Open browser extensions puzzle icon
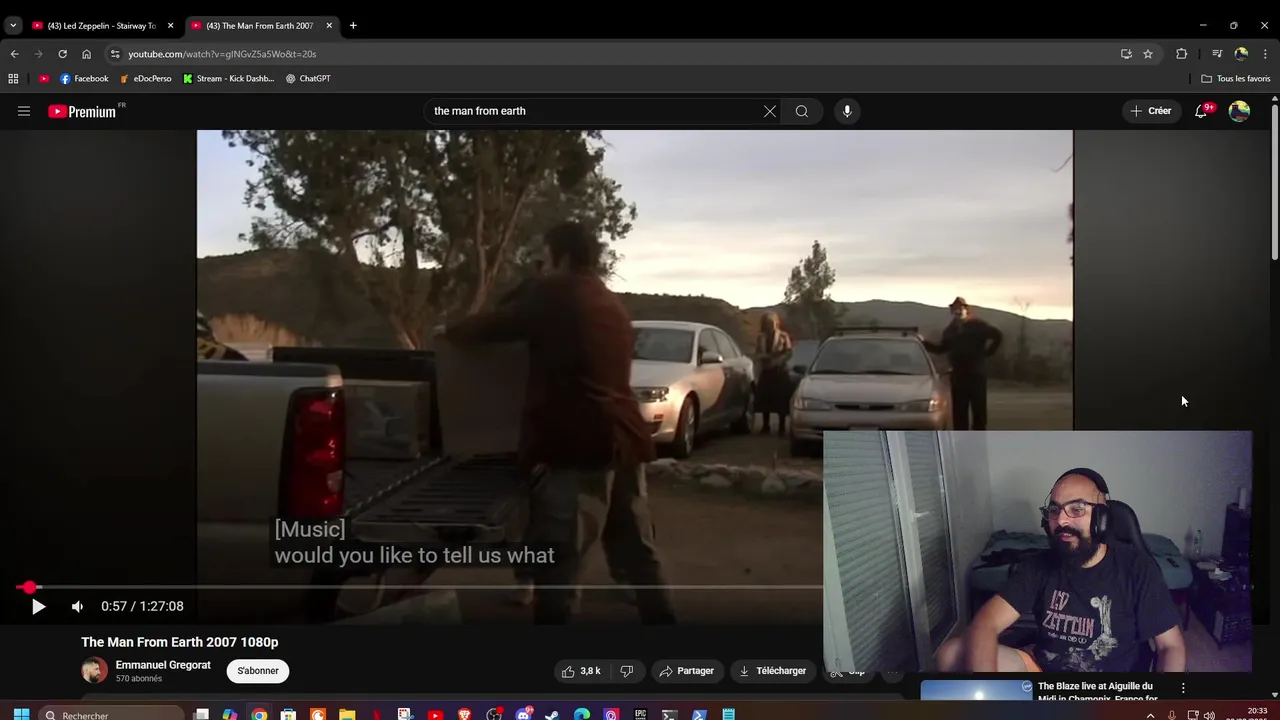This screenshot has height=720, width=1280. [x=1181, y=54]
